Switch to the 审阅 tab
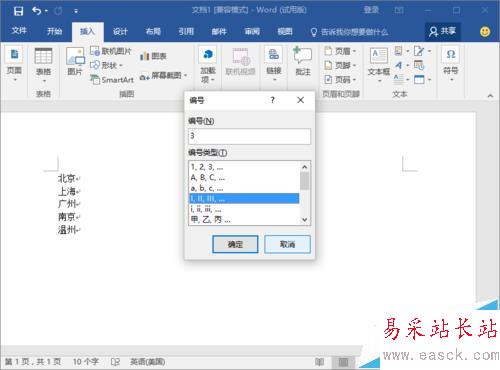 (252, 32)
